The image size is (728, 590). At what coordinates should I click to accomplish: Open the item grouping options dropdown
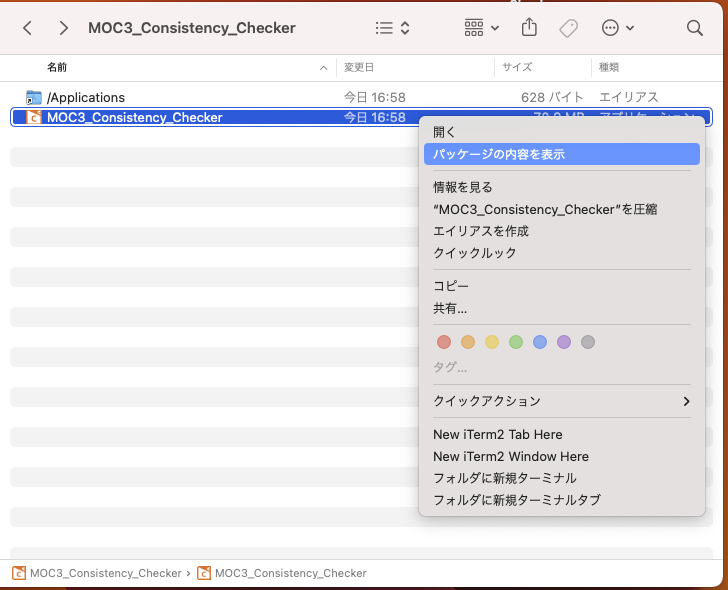(481, 28)
